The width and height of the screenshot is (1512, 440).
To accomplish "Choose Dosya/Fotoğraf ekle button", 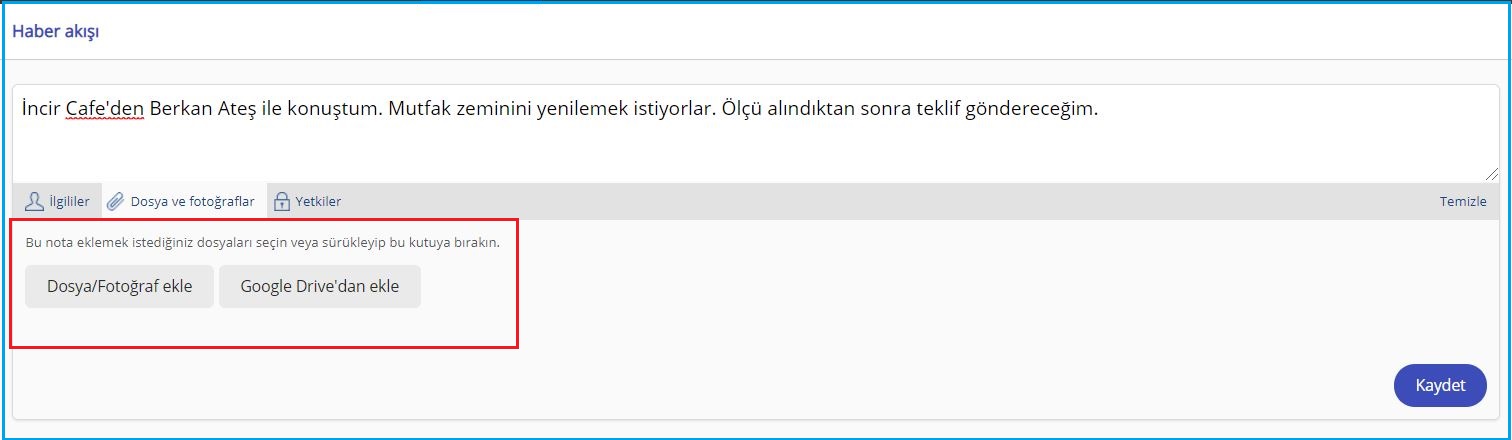I will [x=119, y=286].
